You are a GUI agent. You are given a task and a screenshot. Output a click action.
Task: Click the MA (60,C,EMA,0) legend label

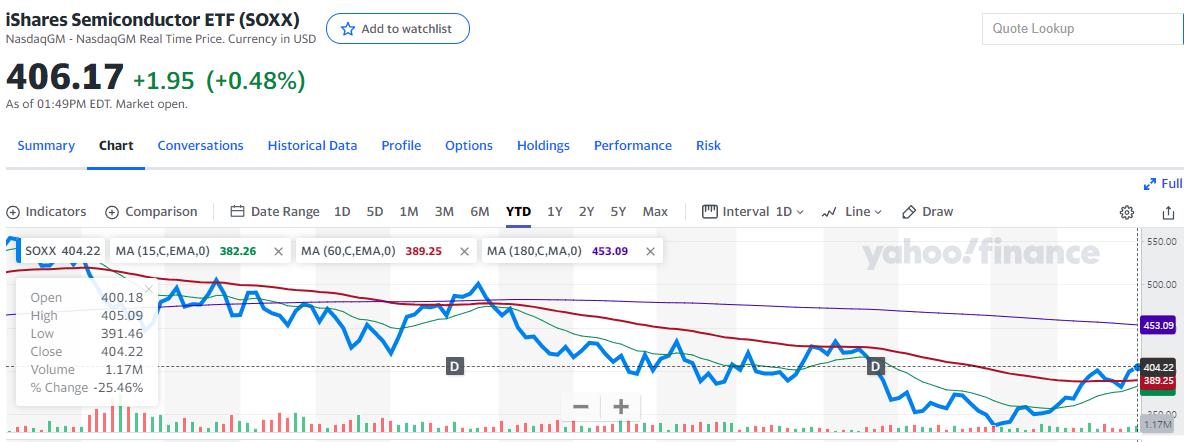click(x=349, y=251)
